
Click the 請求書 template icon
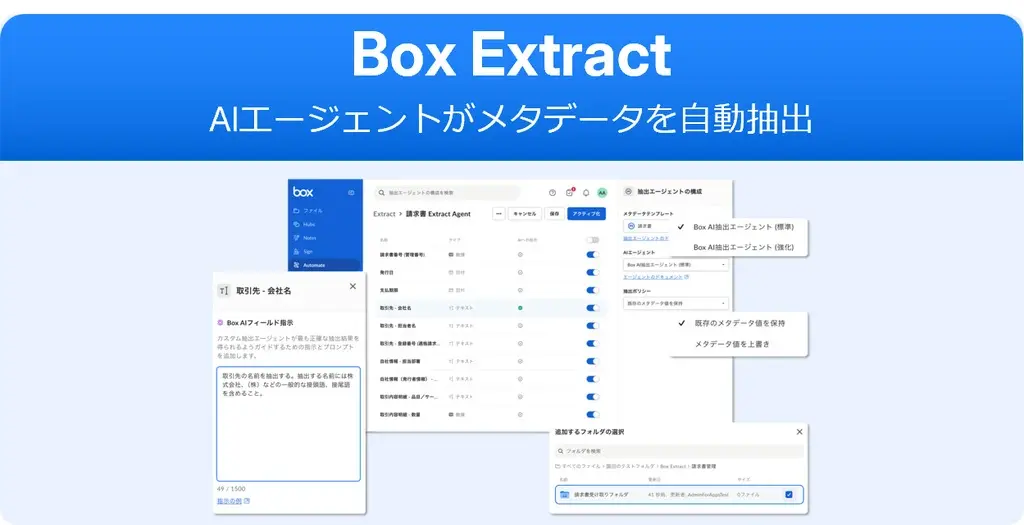632,226
